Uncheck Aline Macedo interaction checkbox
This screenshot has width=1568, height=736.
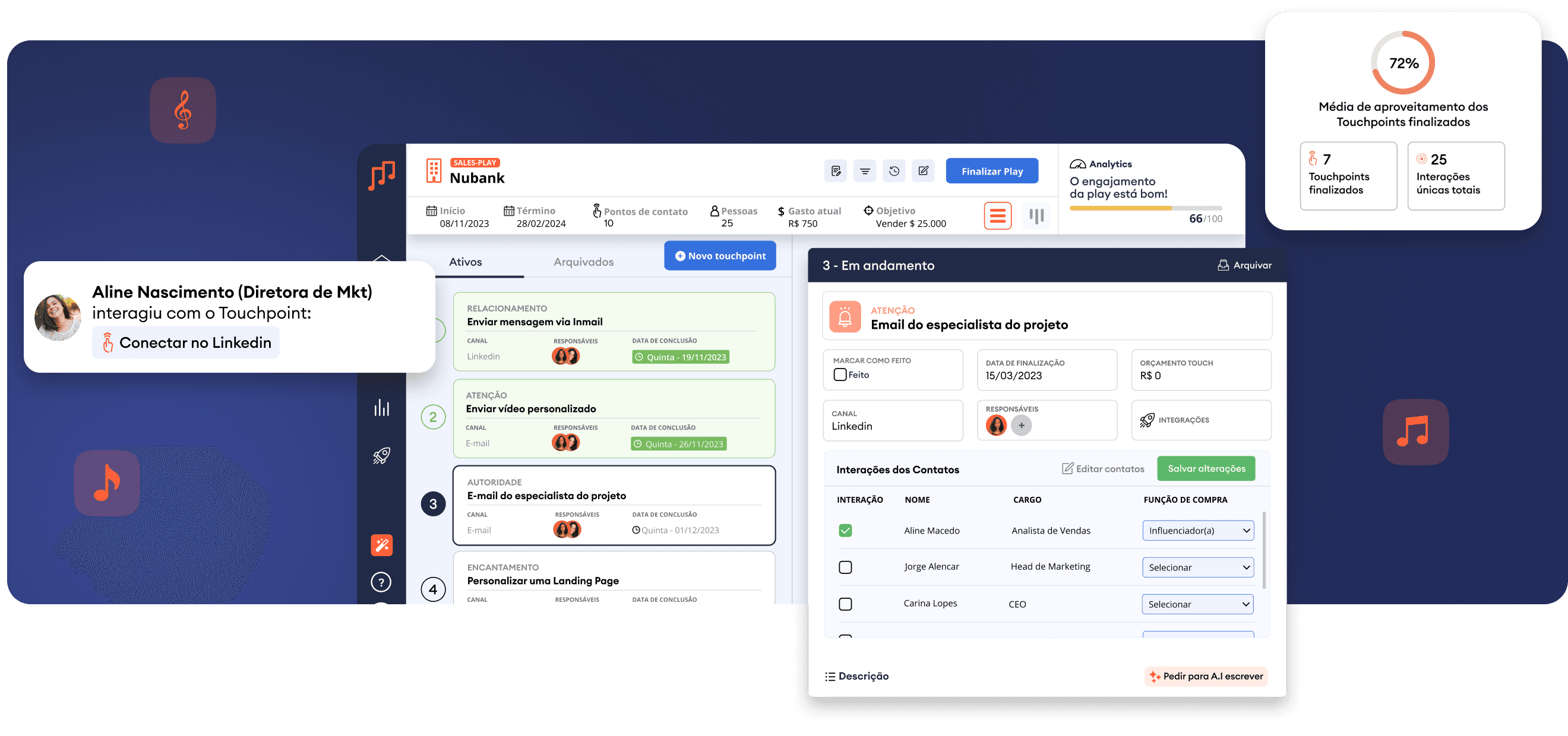pos(845,531)
